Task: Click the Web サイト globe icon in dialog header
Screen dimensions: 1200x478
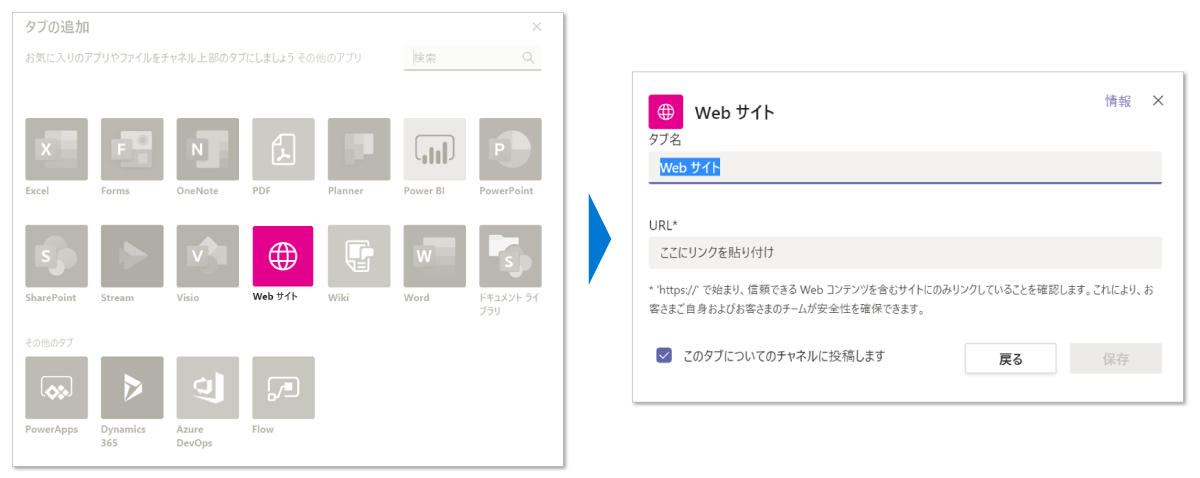Action: (666, 111)
